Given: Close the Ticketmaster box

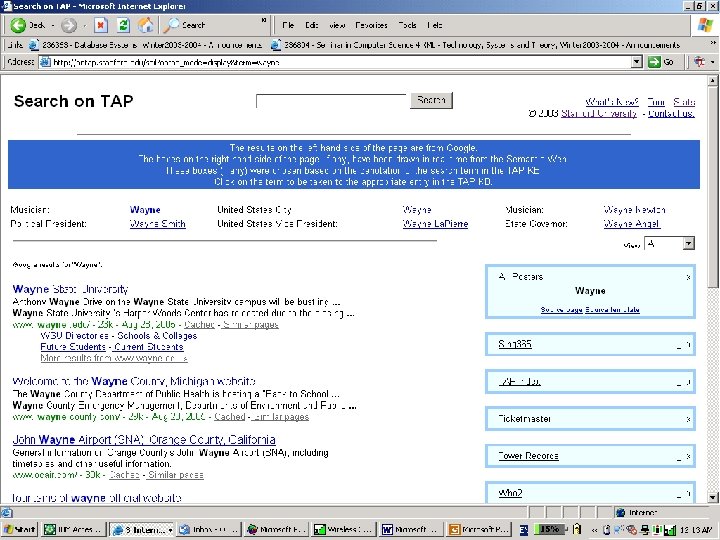Looking at the screenshot, I should tap(688, 419).
